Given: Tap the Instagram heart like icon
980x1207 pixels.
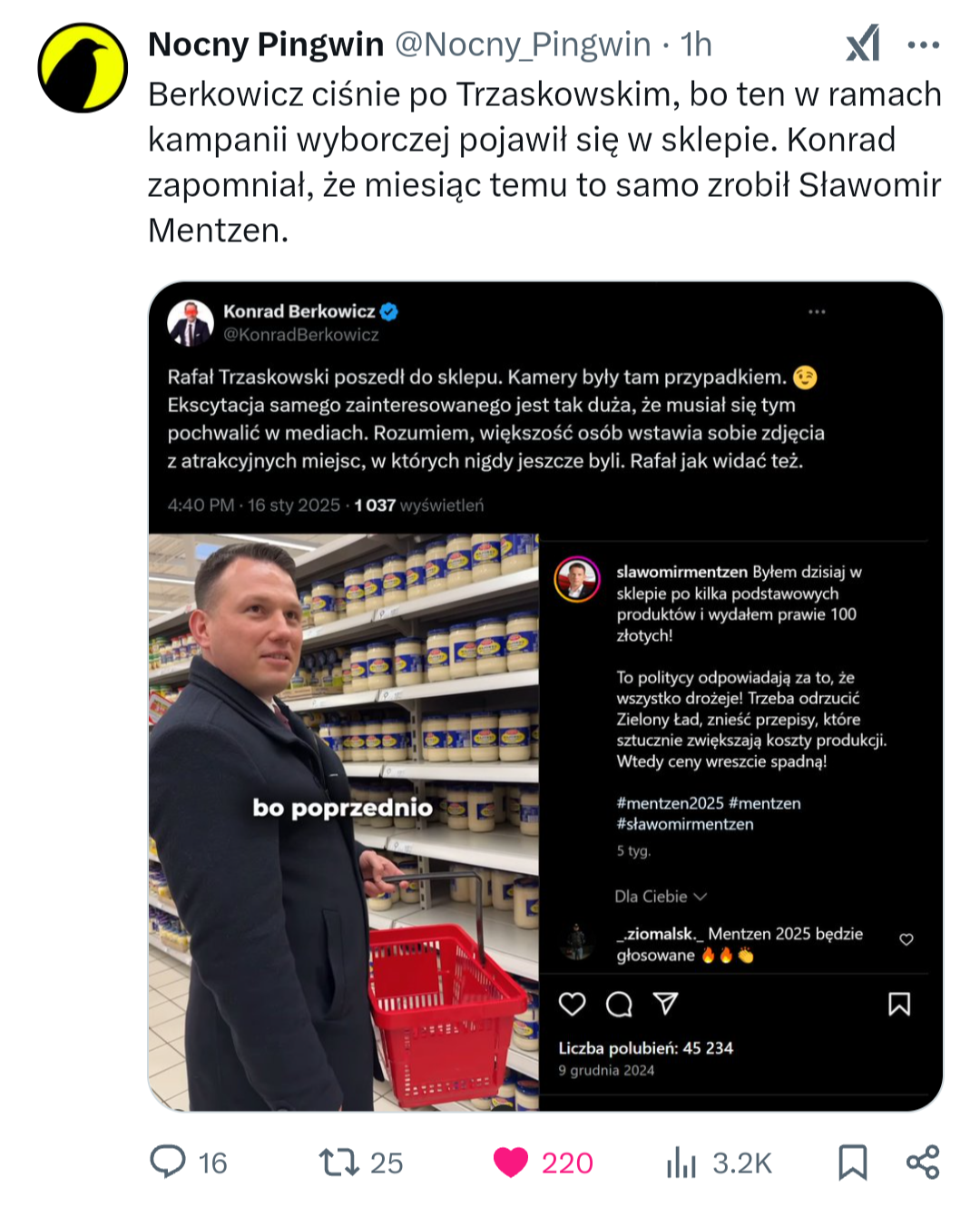Looking at the screenshot, I should (x=572, y=1004).
